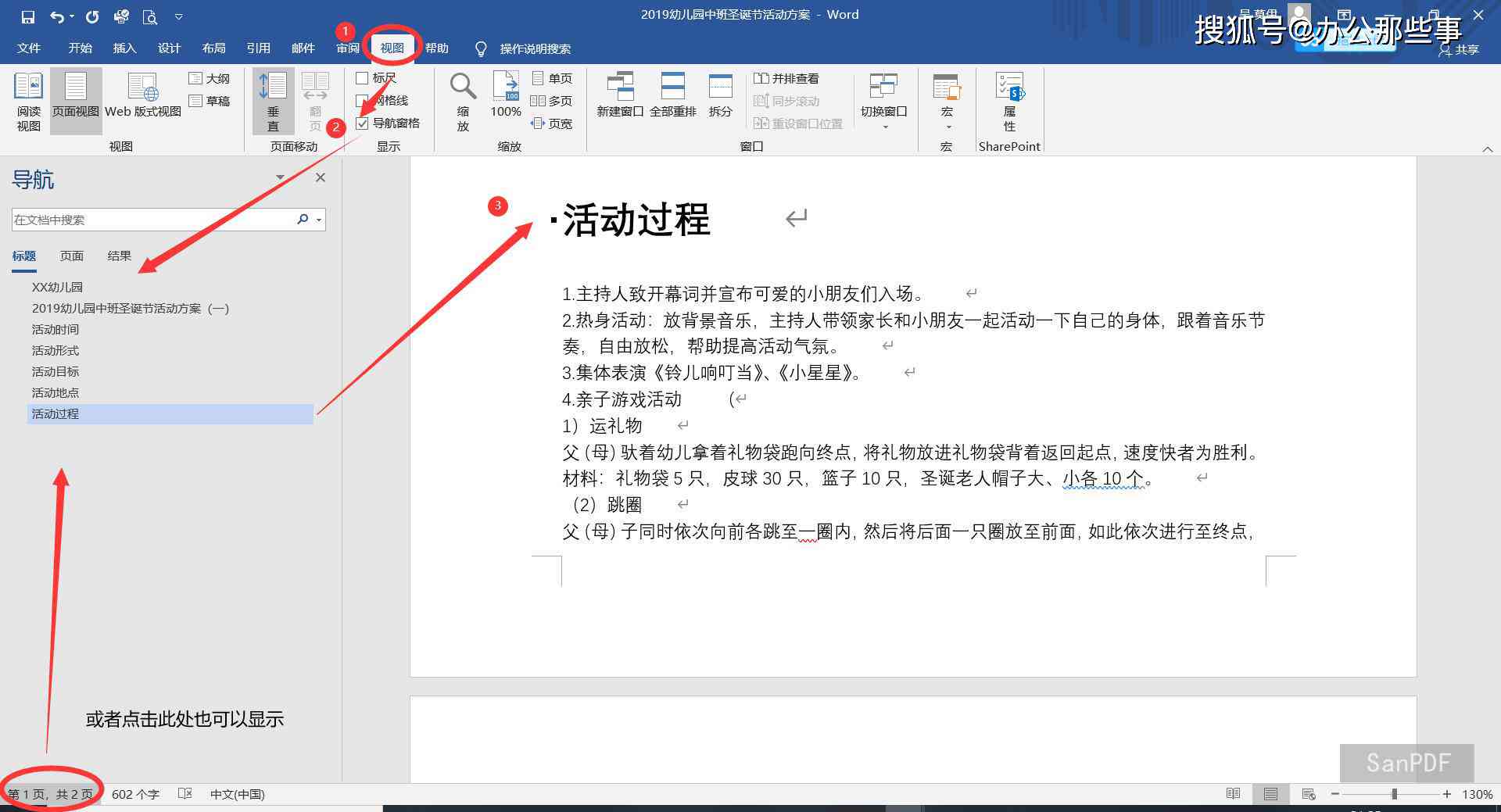
Task: Click the 602 个字 word count
Action: pos(135,794)
